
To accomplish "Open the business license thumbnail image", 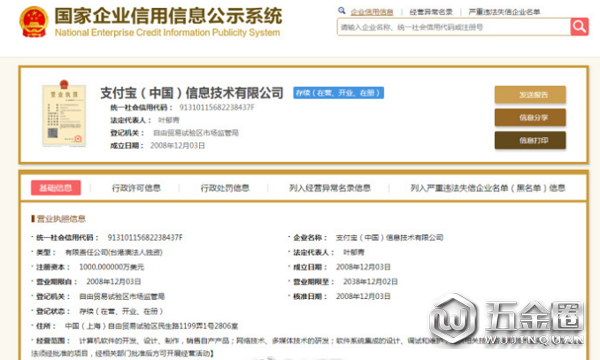I will [x=64, y=114].
